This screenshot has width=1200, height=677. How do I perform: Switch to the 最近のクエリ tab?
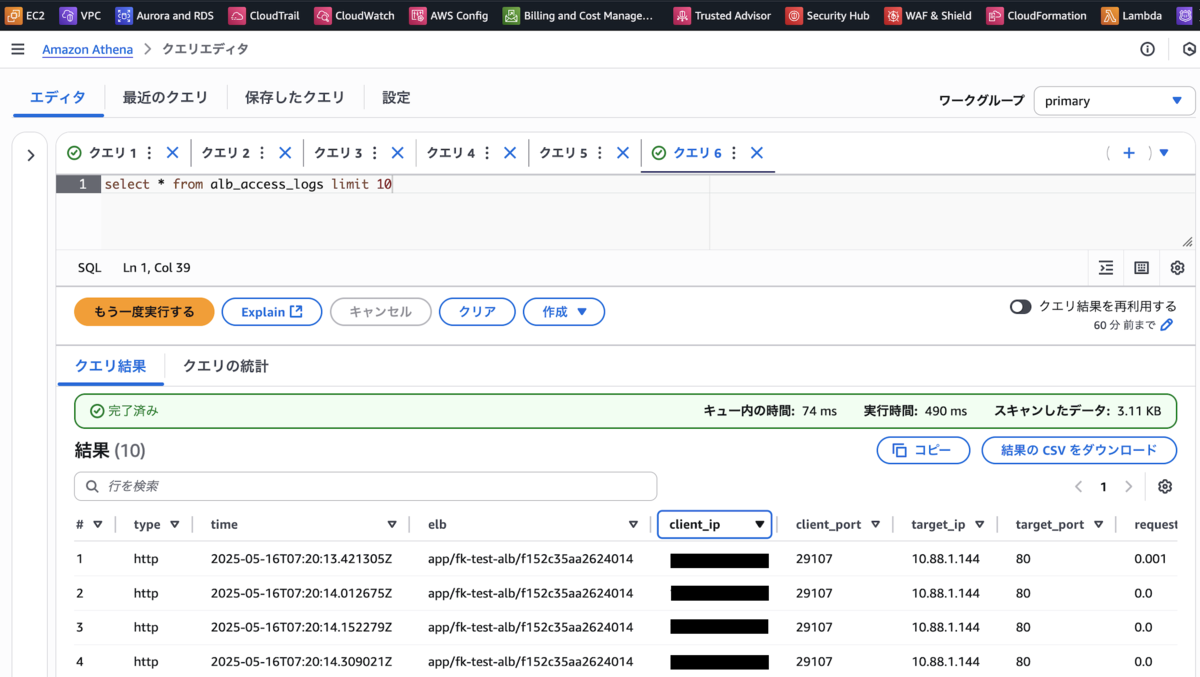(x=165, y=98)
